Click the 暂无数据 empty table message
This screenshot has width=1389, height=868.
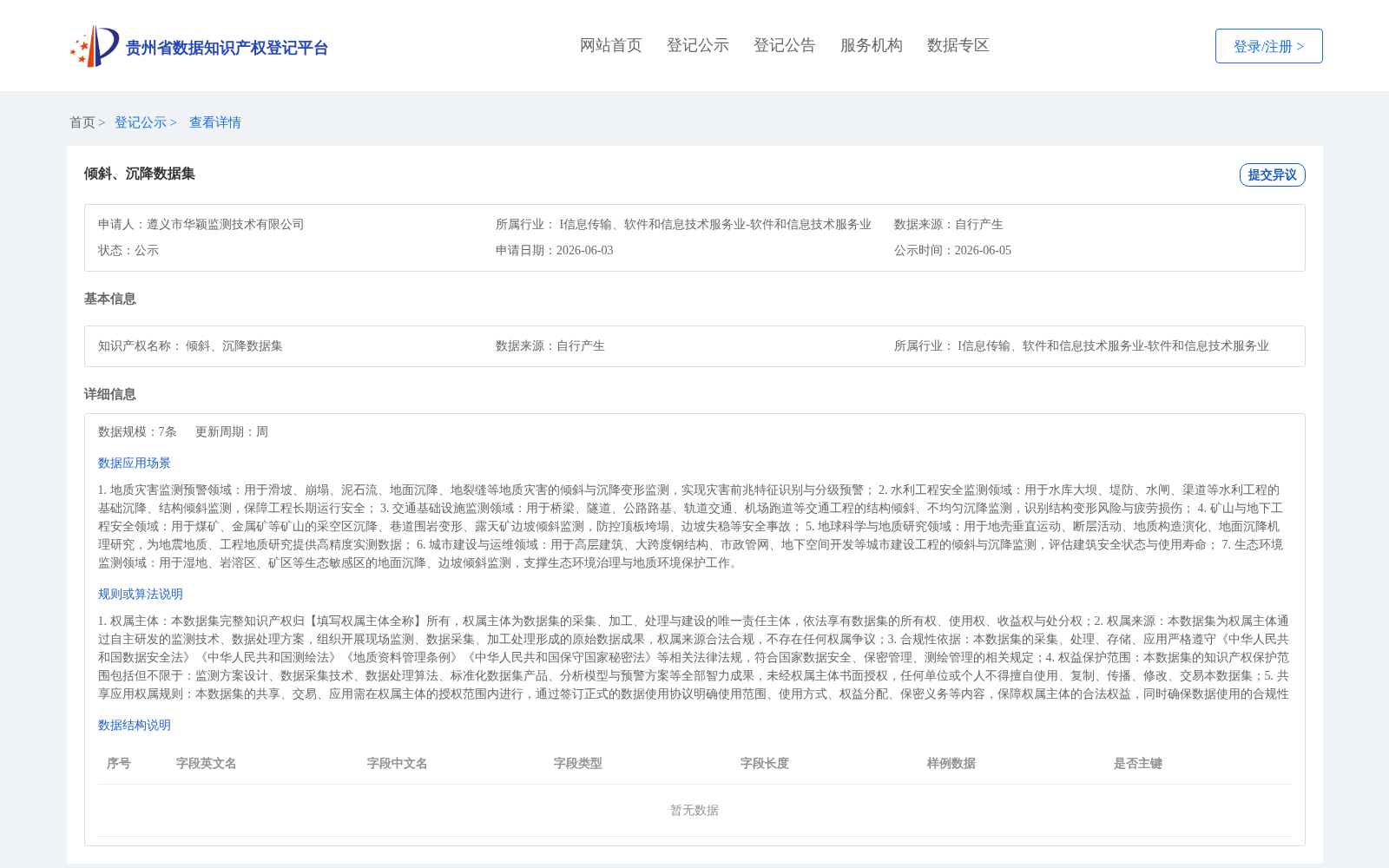(x=694, y=810)
